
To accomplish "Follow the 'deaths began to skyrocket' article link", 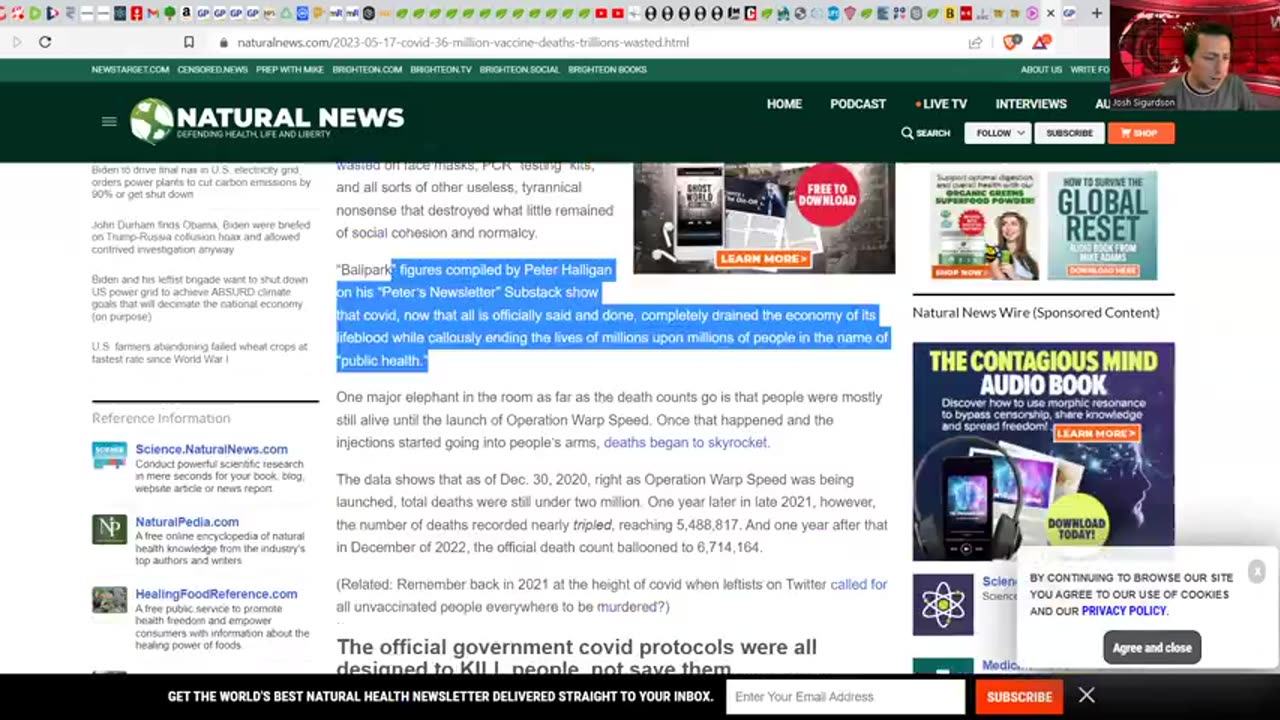I will click(x=685, y=442).
